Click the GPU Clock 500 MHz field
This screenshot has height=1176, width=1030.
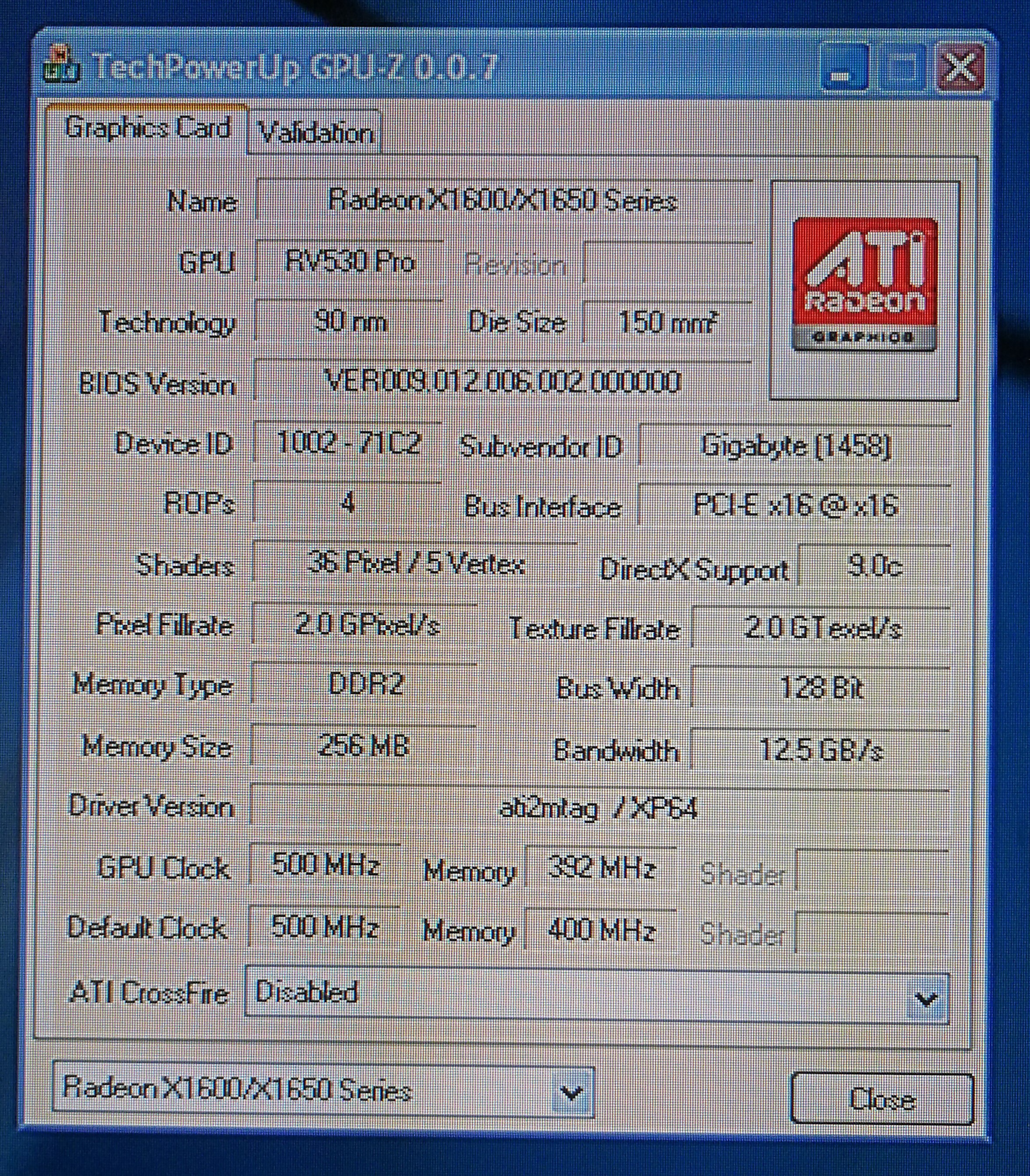point(325,865)
